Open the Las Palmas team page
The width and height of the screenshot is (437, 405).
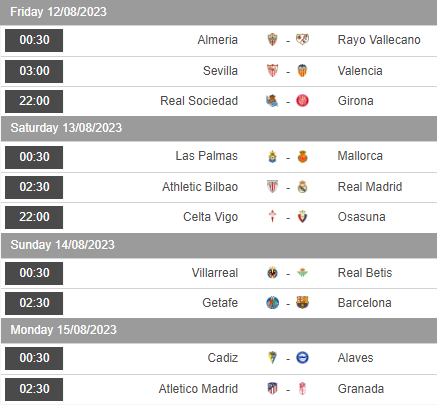pos(207,156)
